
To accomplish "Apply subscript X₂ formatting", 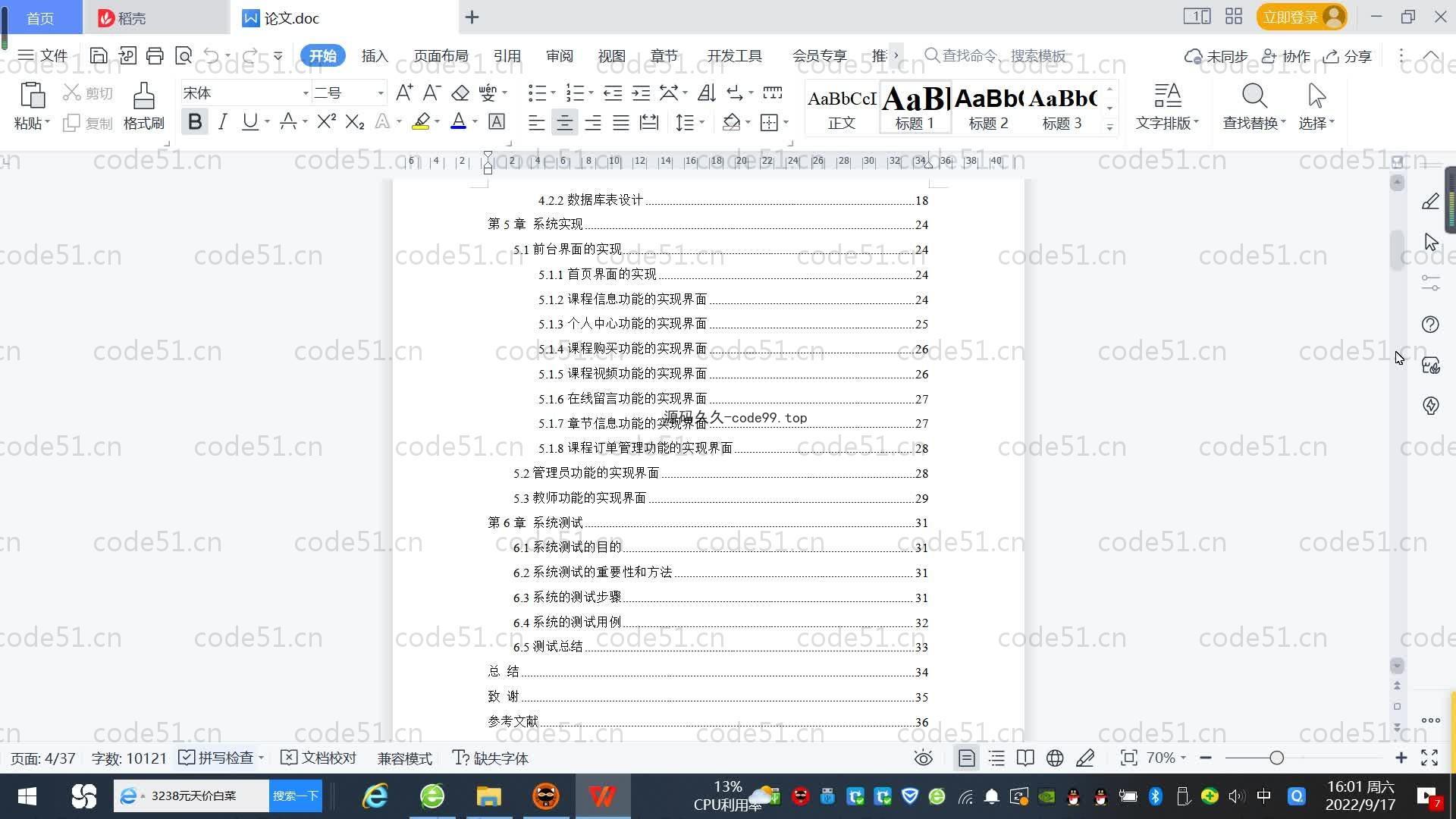I will [354, 121].
